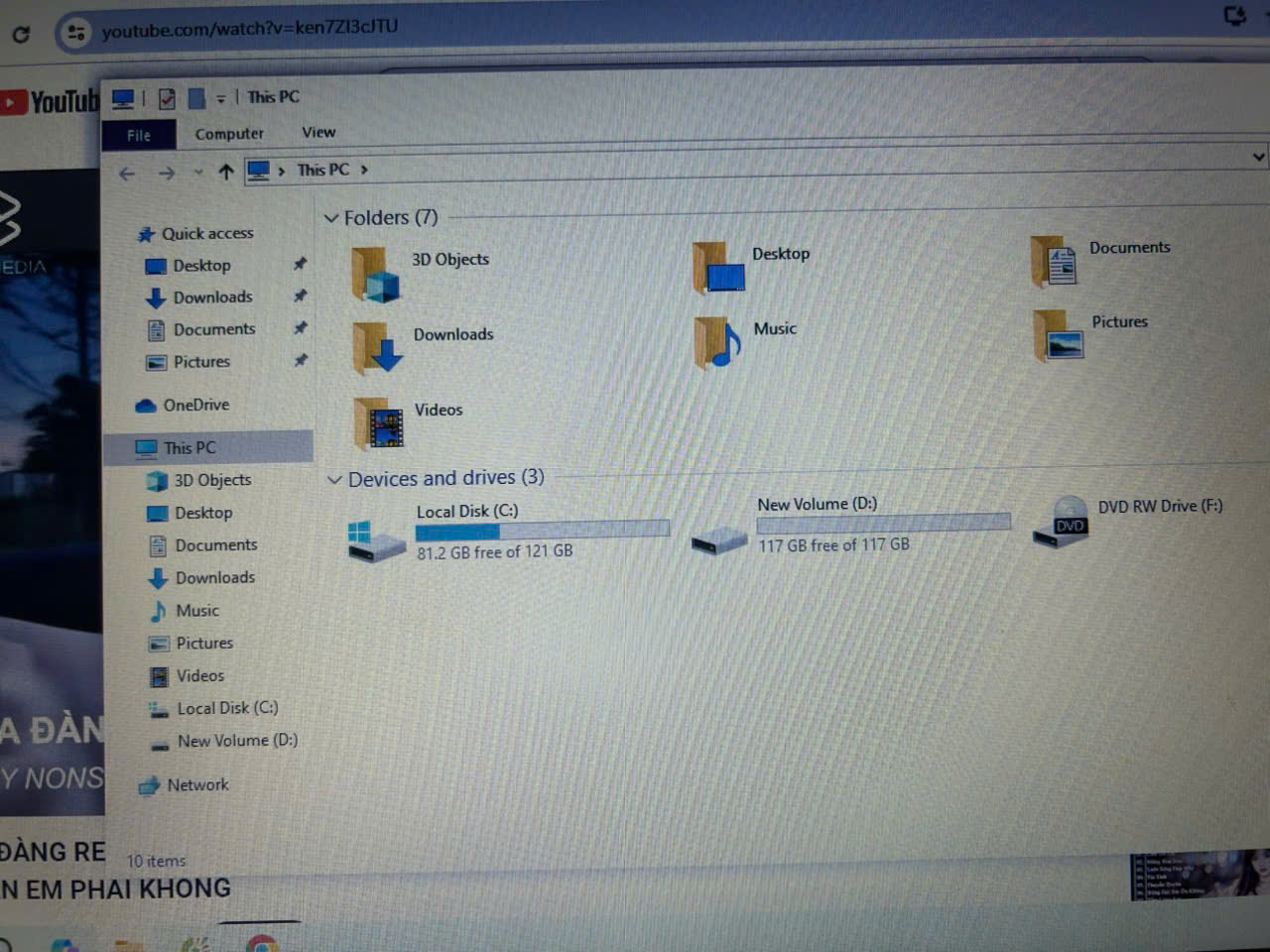The width and height of the screenshot is (1270, 952).
Task: Click the Quick access star icon
Action: point(146,235)
